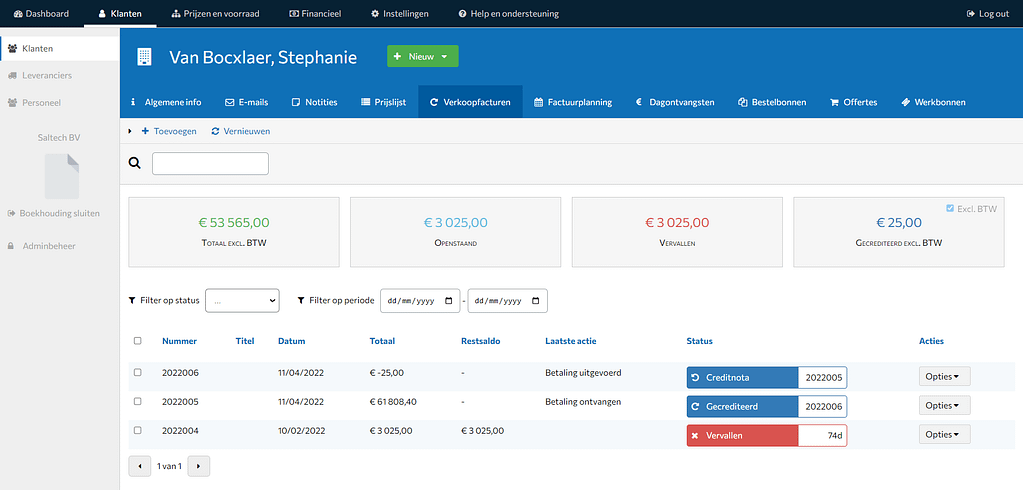Viewport: 1023px width, 490px height.
Task: Expand the small triangle left of Toevoegen
Action: pyautogui.click(x=130, y=131)
